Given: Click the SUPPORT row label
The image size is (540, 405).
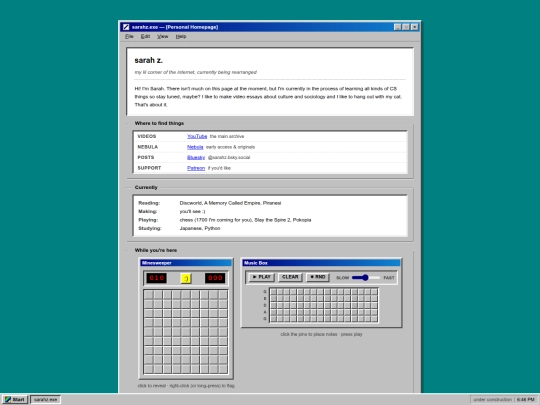Looking at the screenshot, I should pos(149,168).
